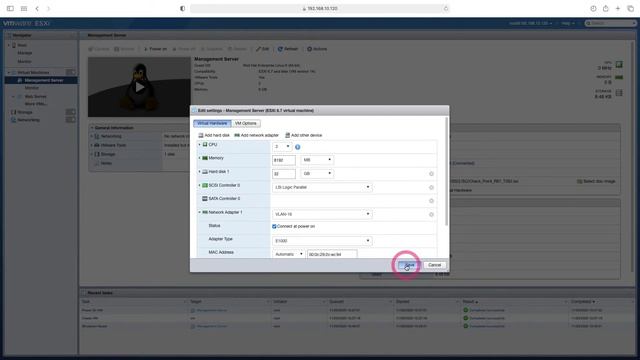Screen dimensions: 640x360
Task: Click Manage under Host in Navigator
Action: pyautogui.click(x=24, y=53)
